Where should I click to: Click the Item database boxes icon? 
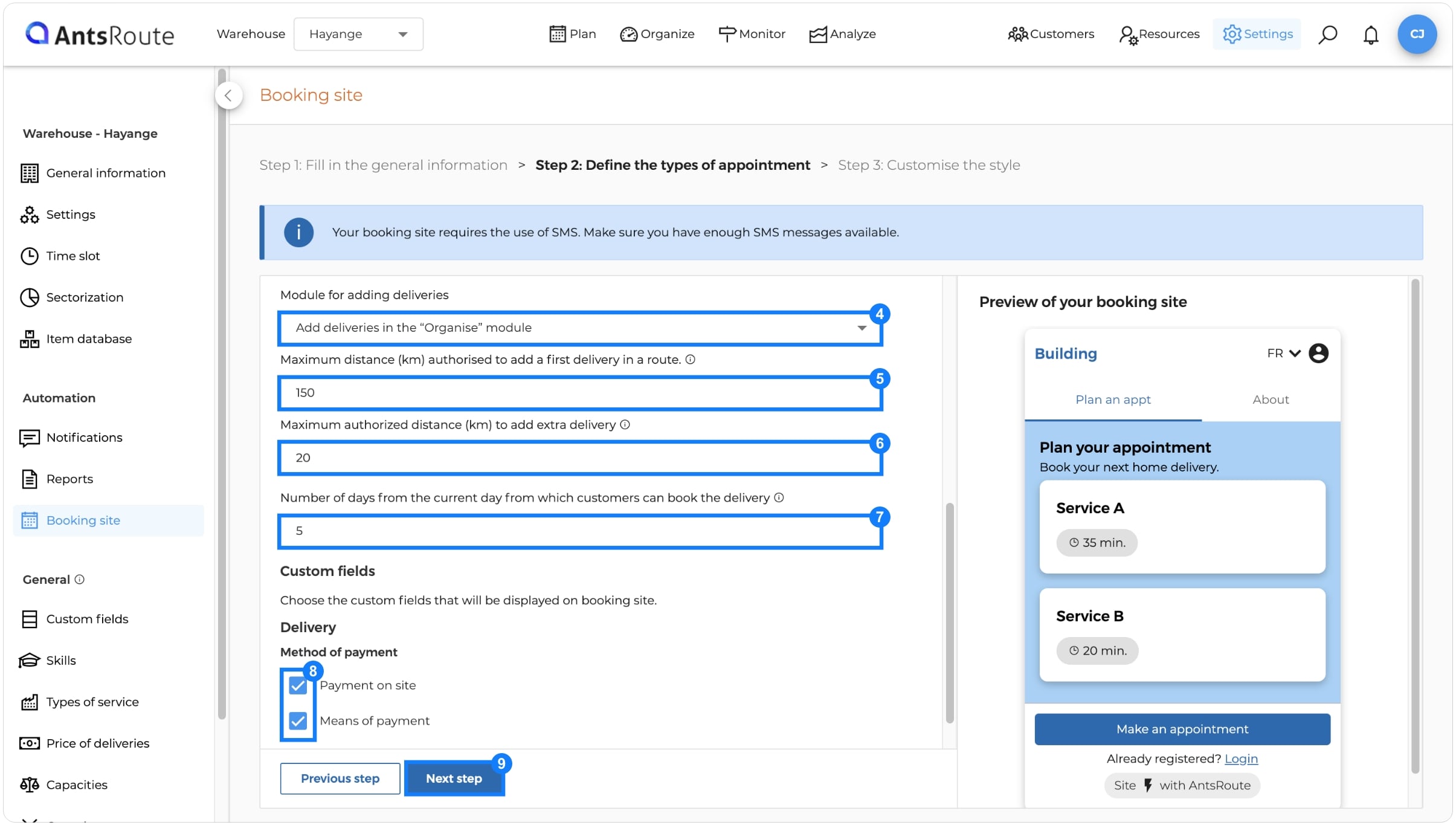pyautogui.click(x=29, y=339)
